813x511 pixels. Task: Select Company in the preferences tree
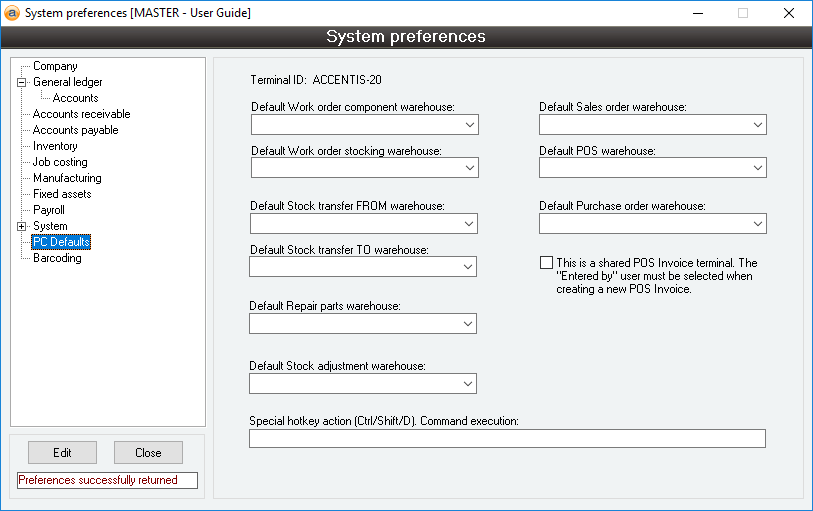[55, 66]
